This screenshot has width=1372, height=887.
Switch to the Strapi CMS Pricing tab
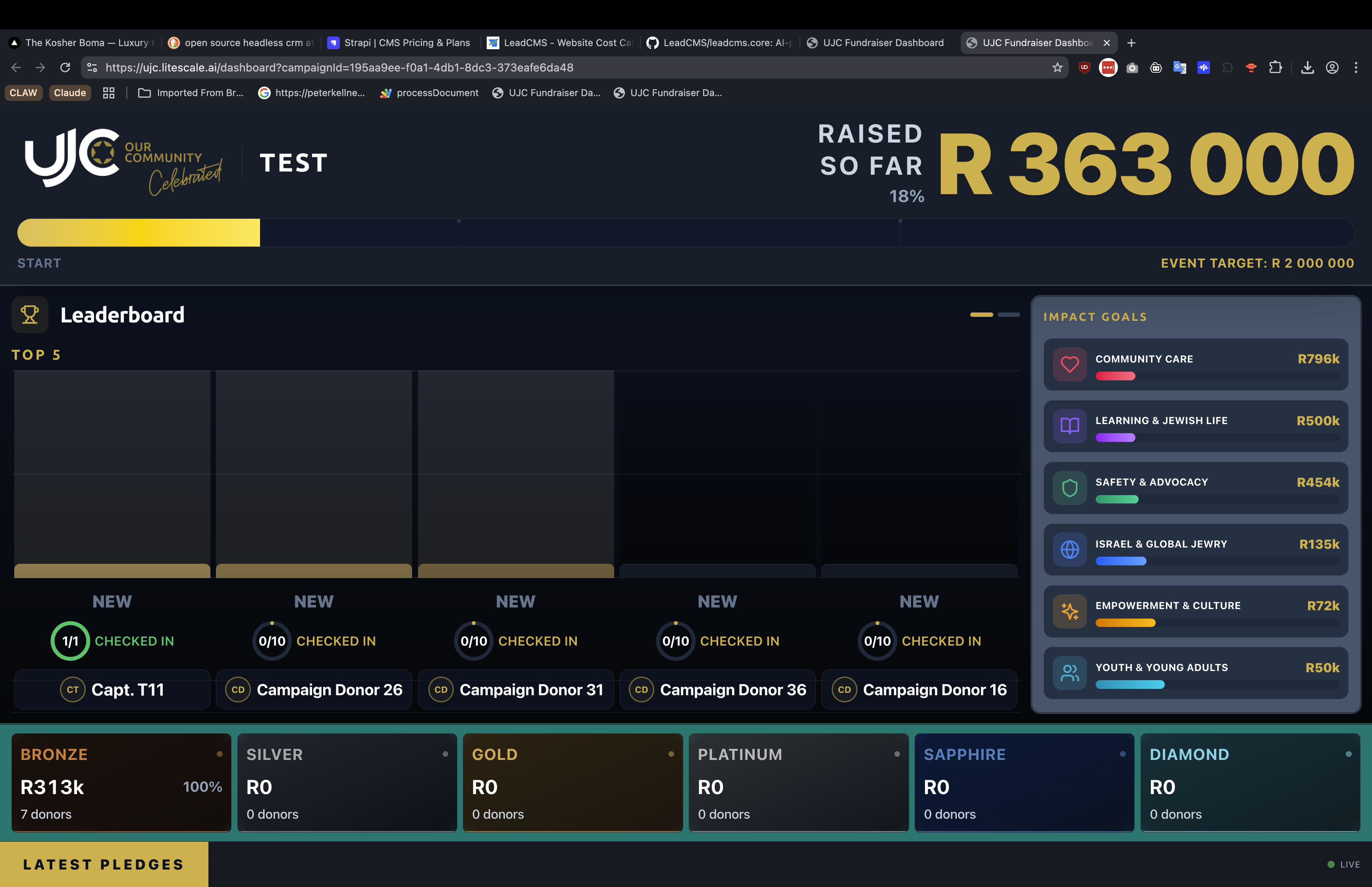[399, 42]
